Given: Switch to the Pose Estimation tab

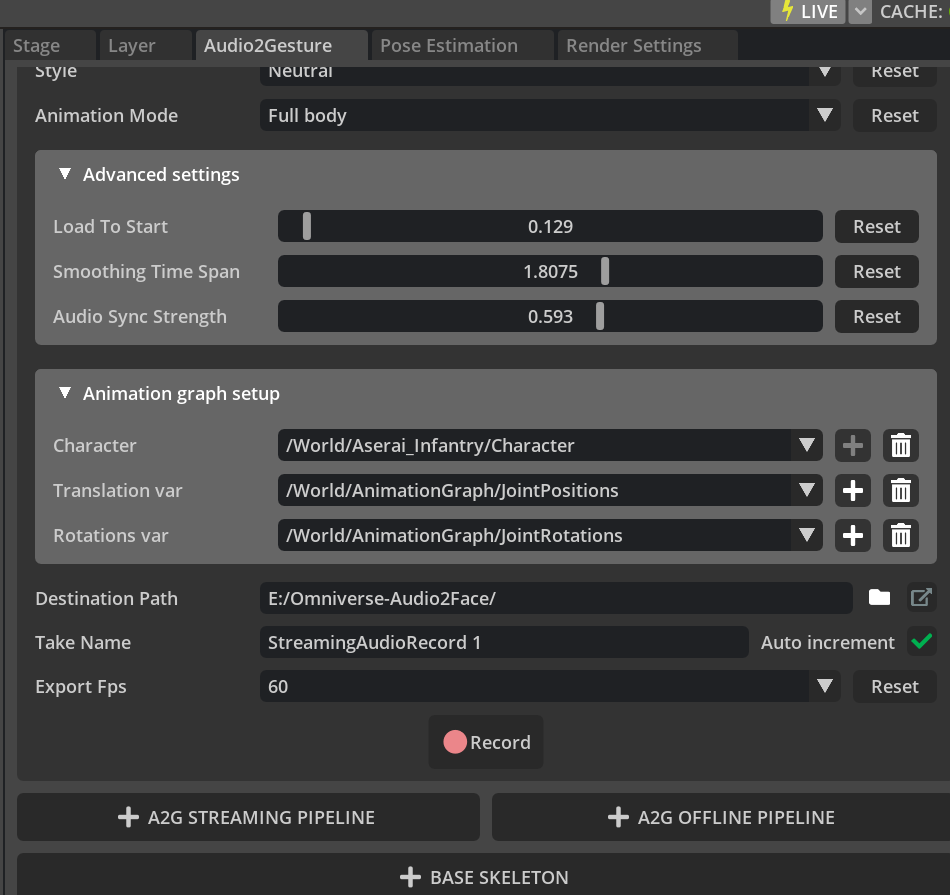Looking at the screenshot, I should 449,46.
